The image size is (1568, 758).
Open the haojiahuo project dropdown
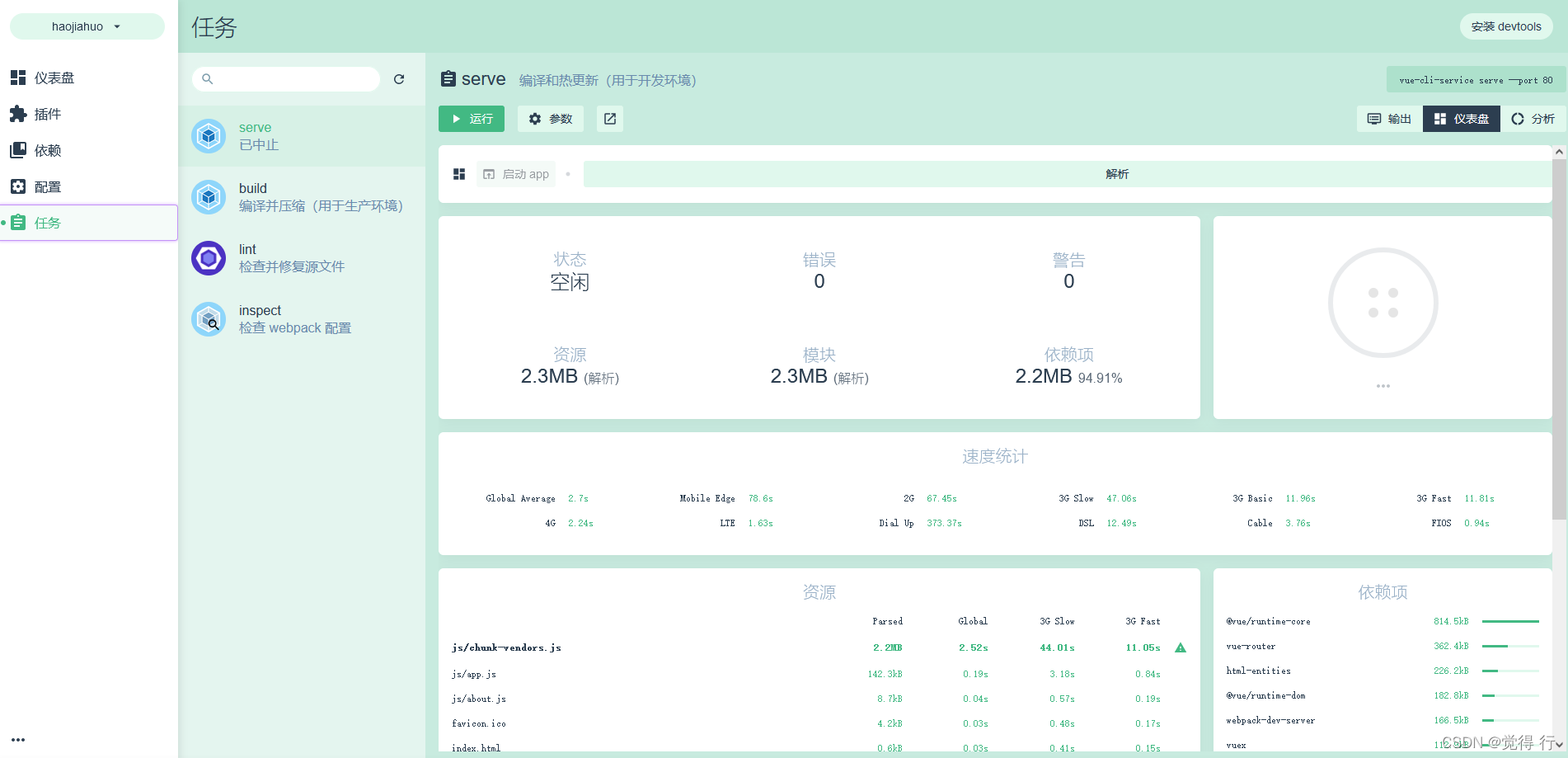click(x=87, y=26)
